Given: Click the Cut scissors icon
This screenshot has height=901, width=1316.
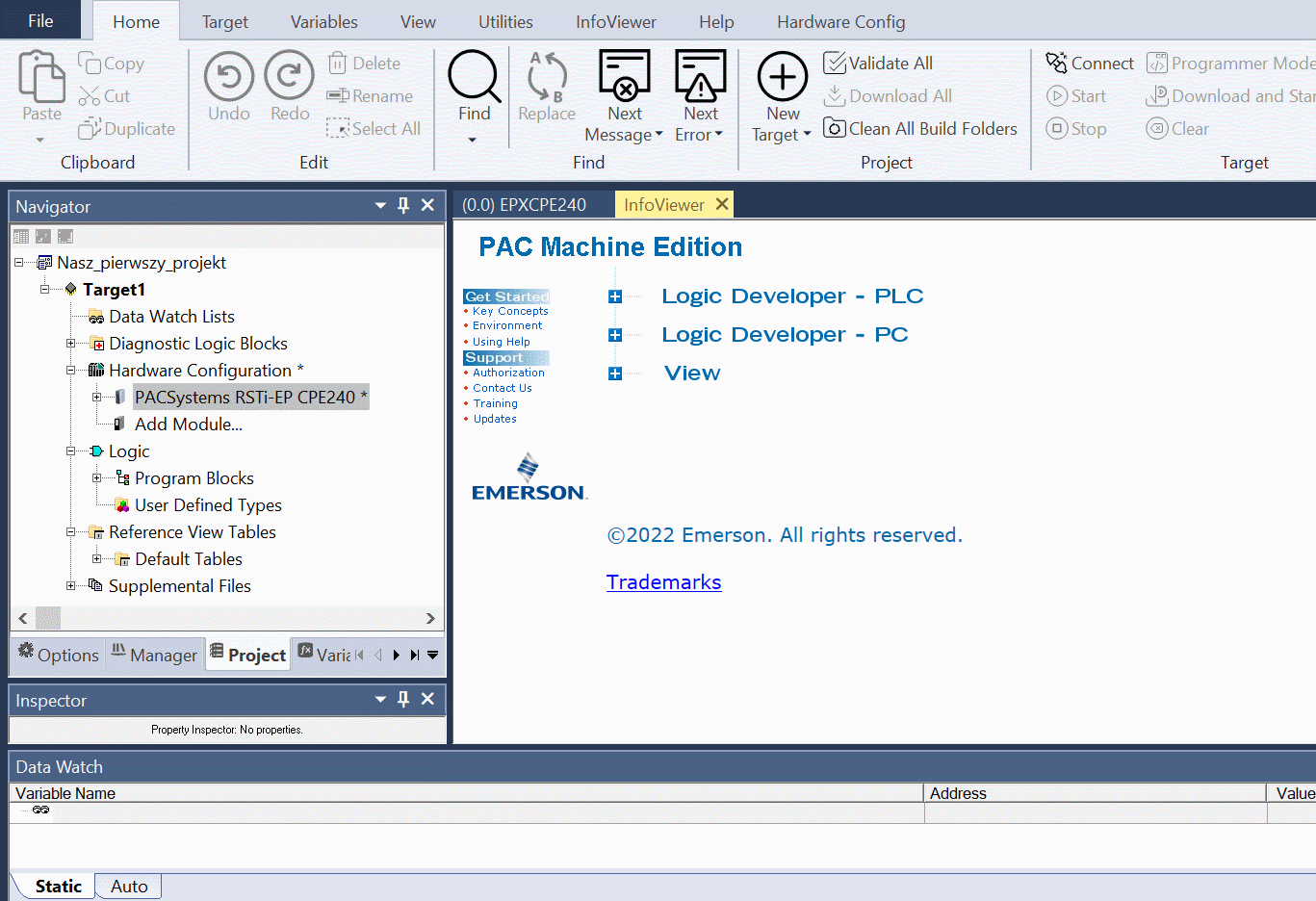Looking at the screenshot, I should pyautogui.click(x=90, y=96).
